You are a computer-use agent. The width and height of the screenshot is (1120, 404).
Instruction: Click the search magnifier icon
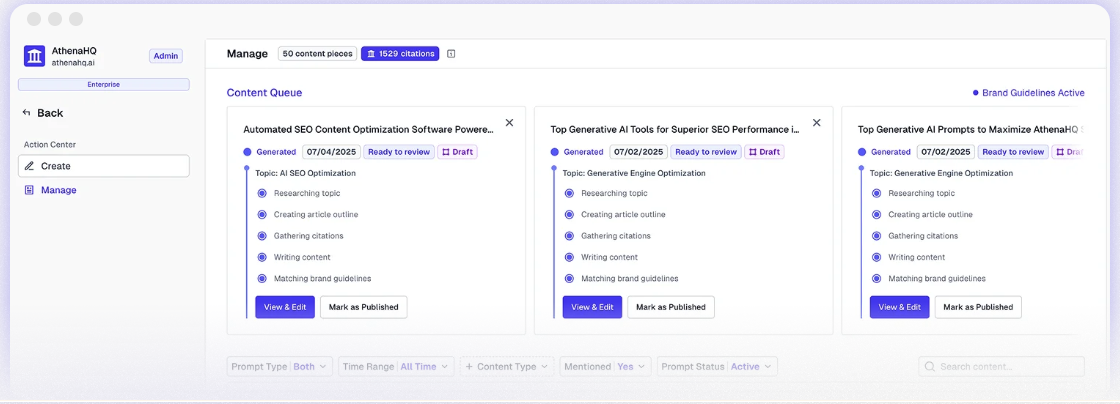(x=930, y=367)
